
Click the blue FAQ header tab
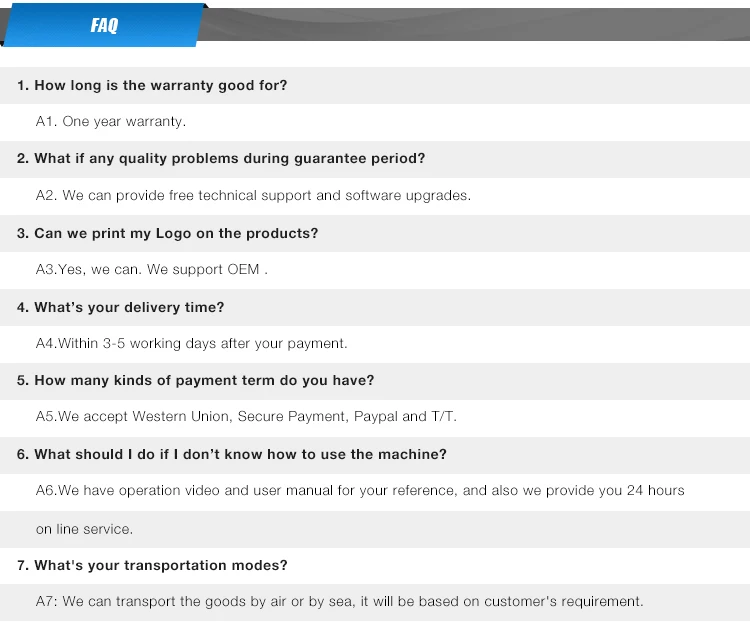coord(104,26)
